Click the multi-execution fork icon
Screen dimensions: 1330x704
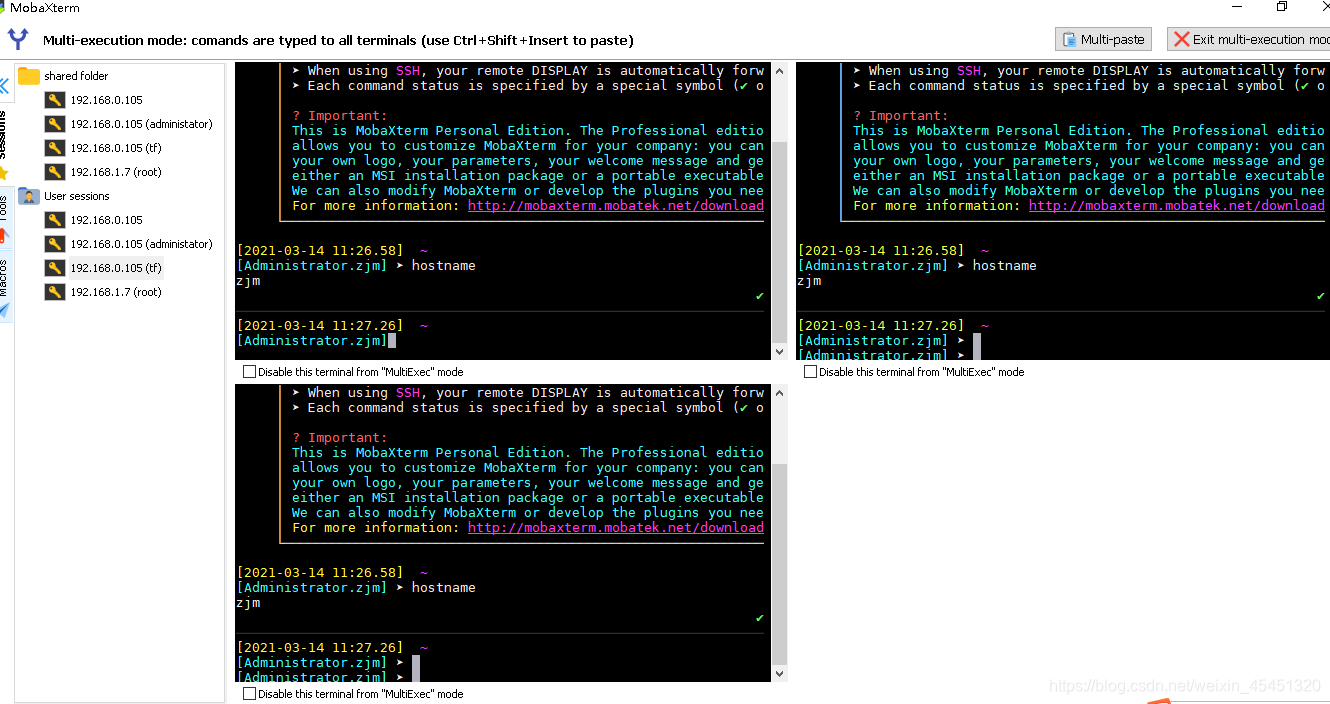click(18, 39)
